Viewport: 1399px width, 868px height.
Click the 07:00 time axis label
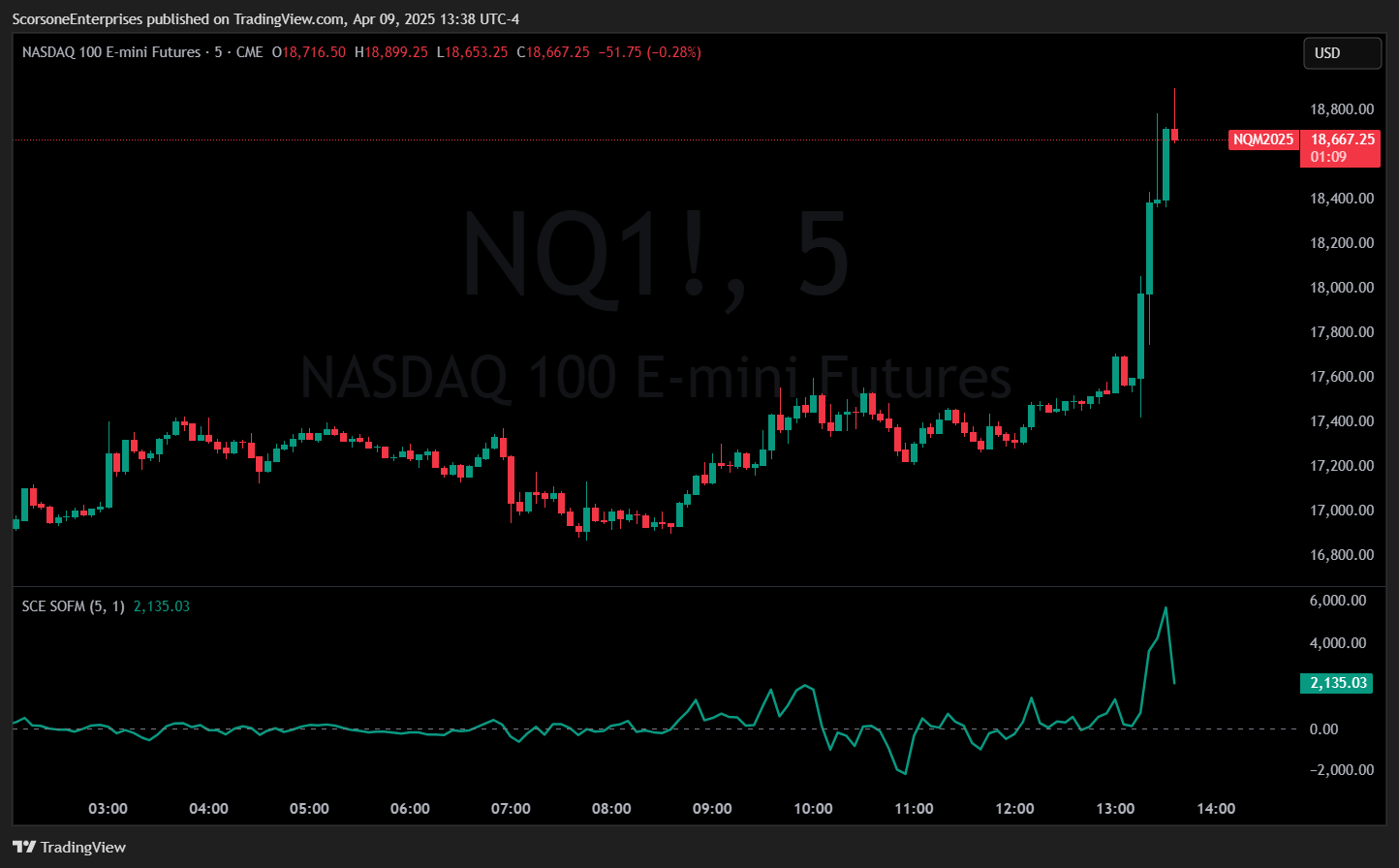512,809
